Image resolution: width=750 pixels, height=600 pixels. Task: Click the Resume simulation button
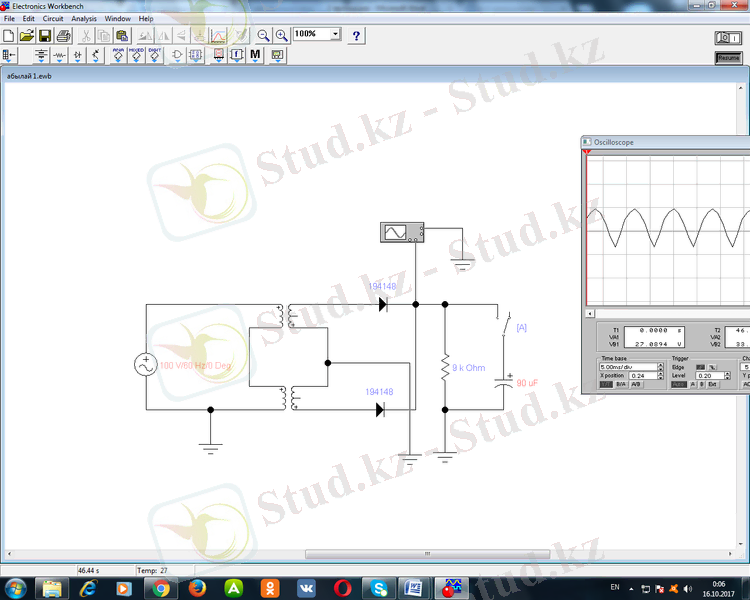pos(728,58)
